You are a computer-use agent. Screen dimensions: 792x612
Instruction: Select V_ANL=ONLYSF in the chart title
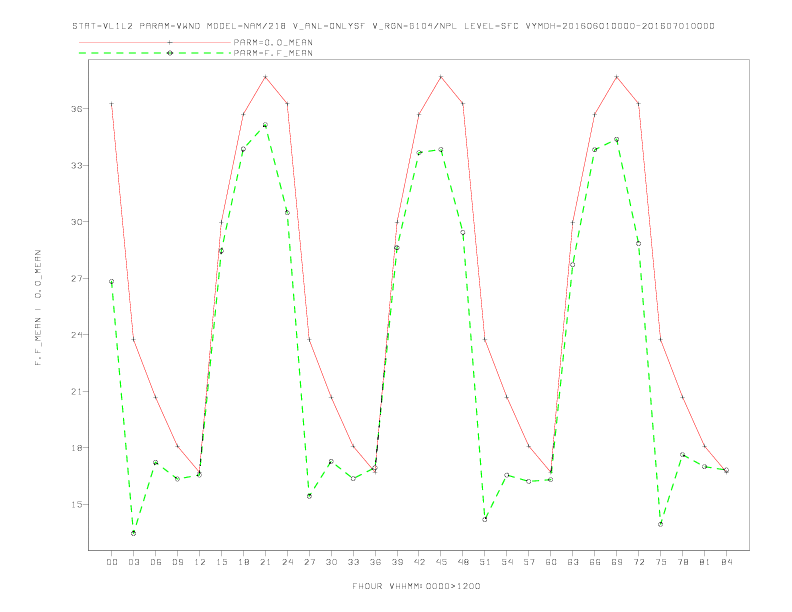tap(329, 26)
